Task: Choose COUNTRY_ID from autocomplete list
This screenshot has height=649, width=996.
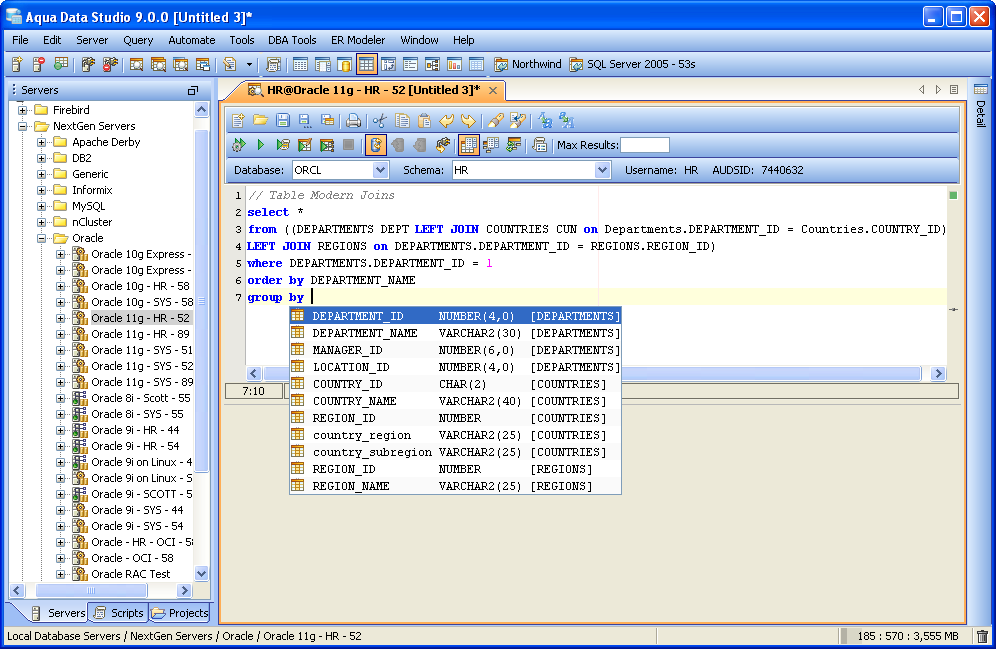Action: tap(455, 384)
